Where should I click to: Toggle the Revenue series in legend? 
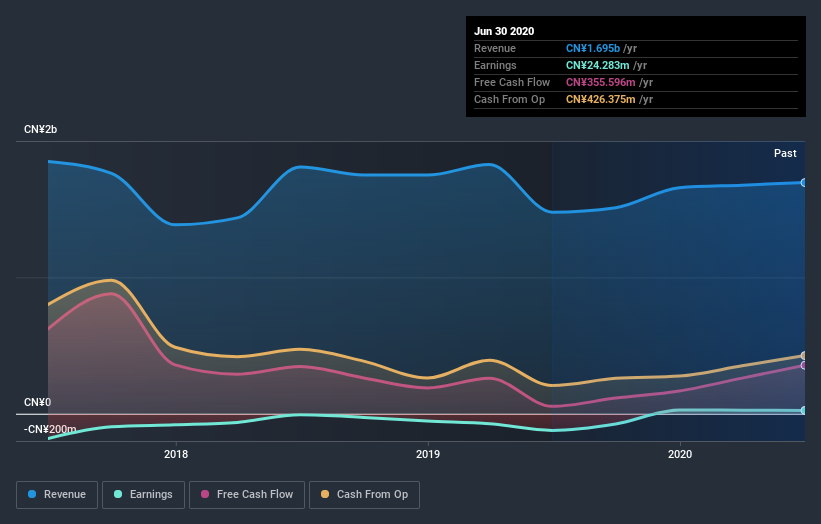[57, 495]
